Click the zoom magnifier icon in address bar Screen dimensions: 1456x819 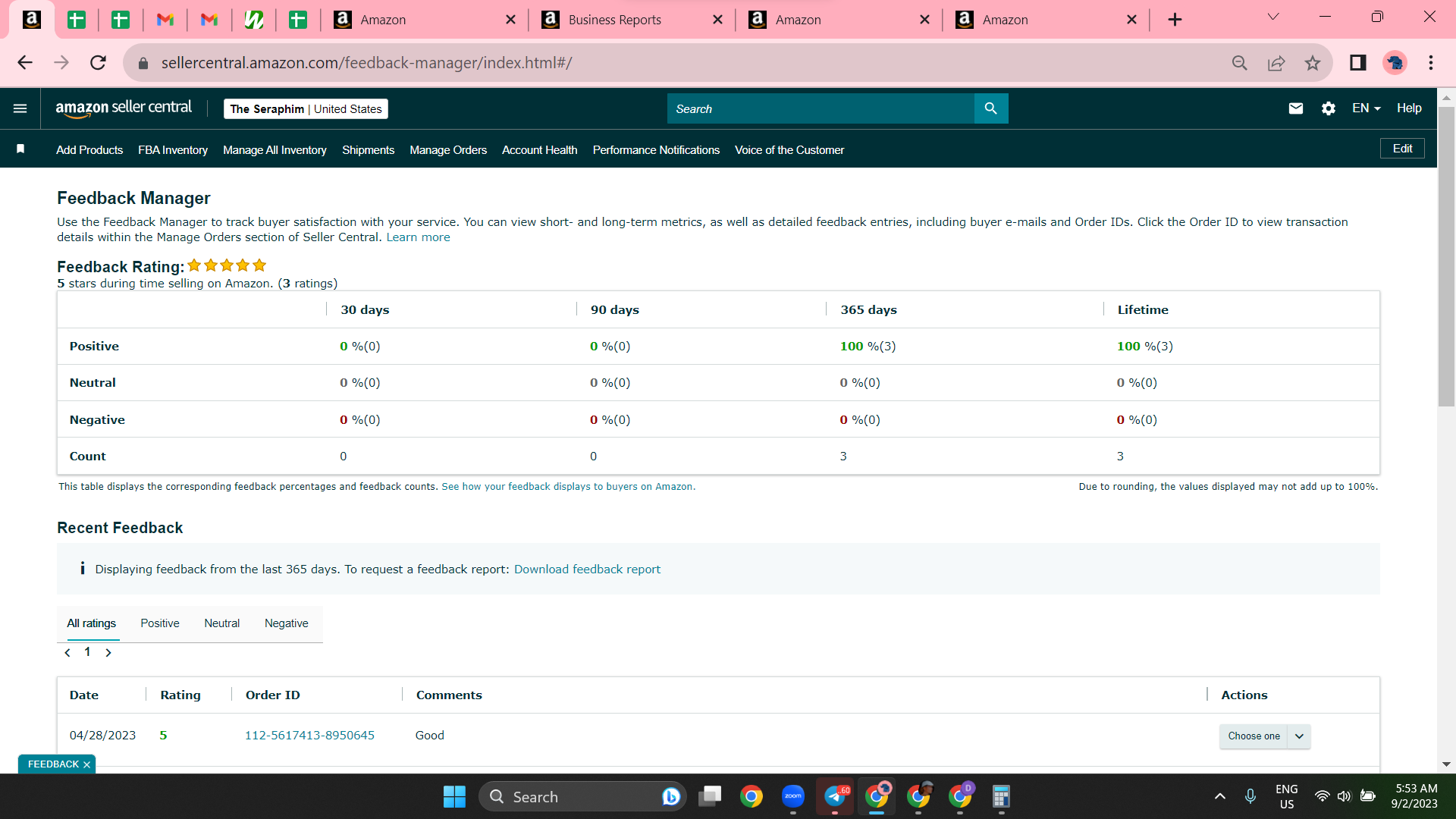(1240, 63)
